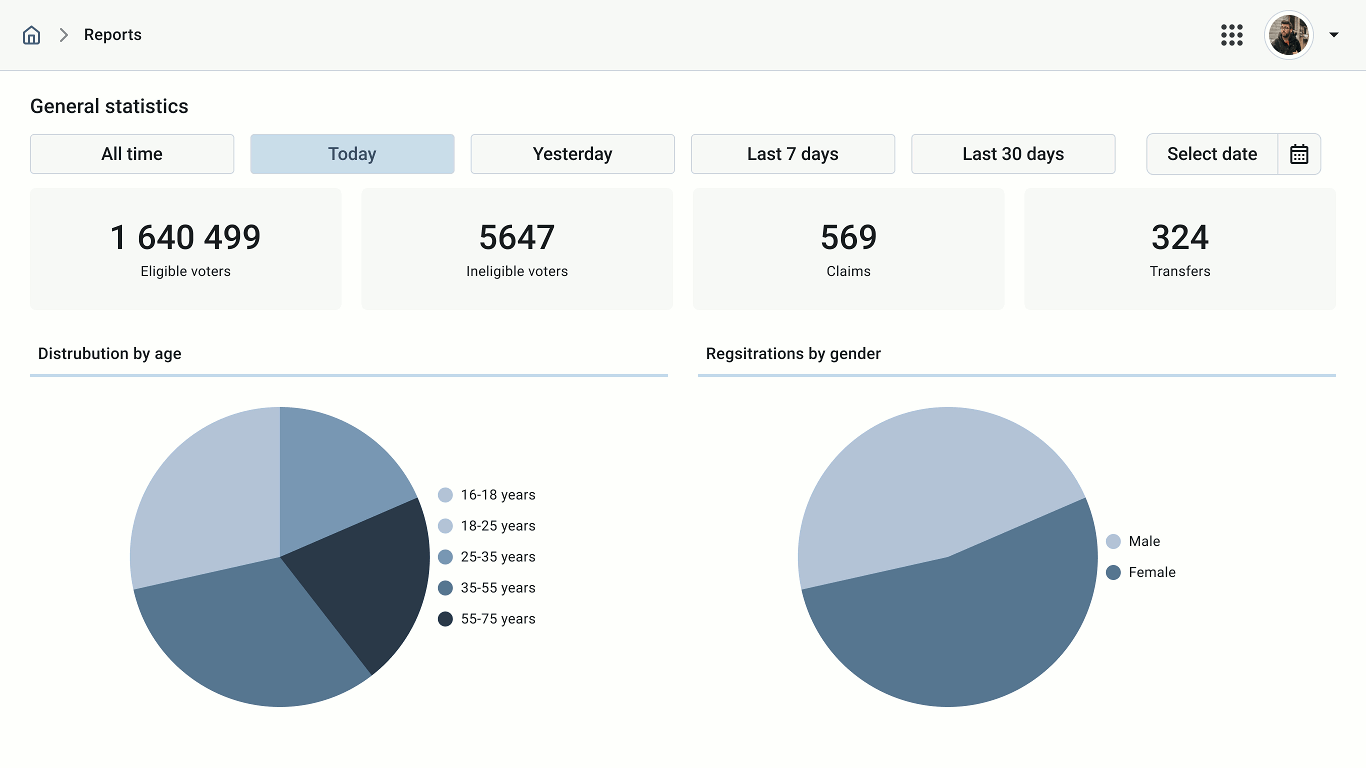The width and height of the screenshot is (1366, 768).
Task: Open the apps grid menu icon
Action: pyautogui.click(x=1232, y=35)
